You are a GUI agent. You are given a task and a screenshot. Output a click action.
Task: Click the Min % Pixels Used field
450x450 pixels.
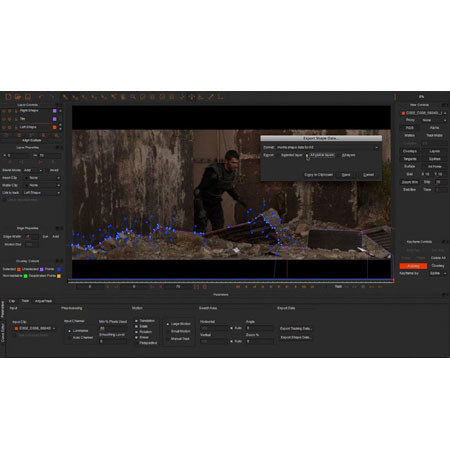112,328
